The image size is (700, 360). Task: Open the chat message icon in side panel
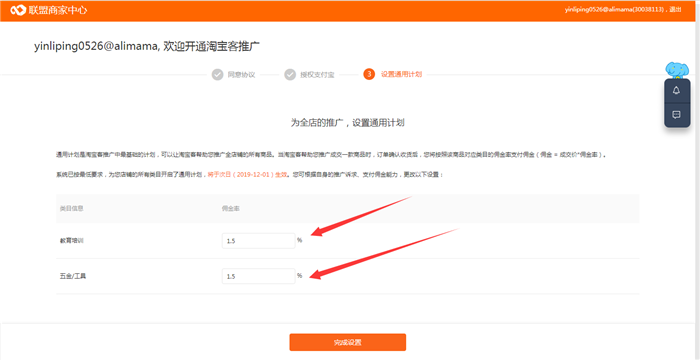tap(676, 115)
